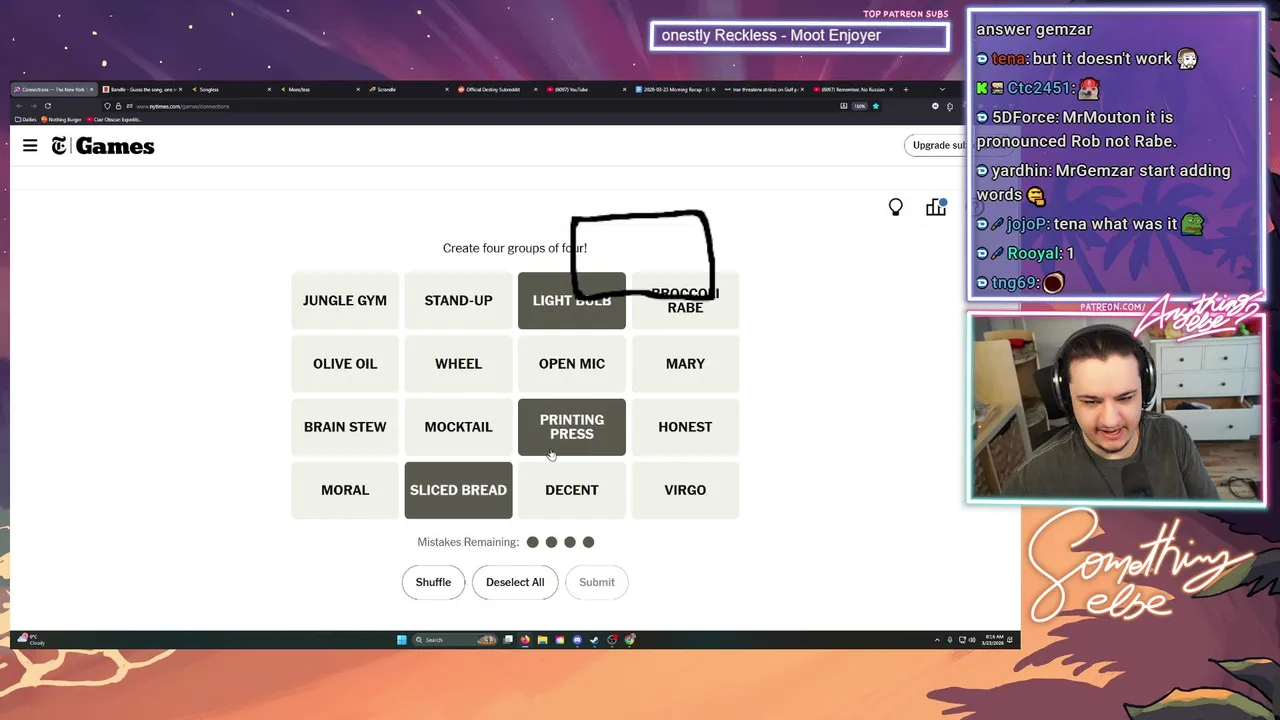The width and height of the screenshot is (1280, 720).
Task: Open the taskbar weather widget
Action: [x=31, y=640]
